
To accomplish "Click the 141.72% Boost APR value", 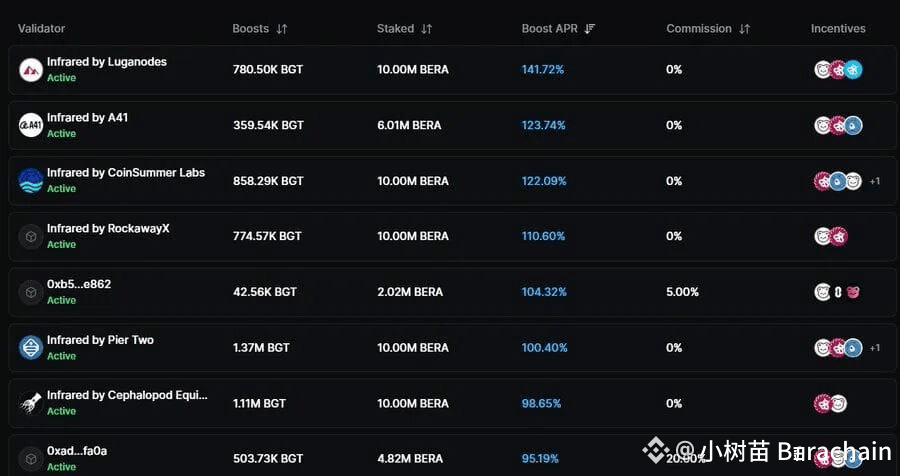I will click(x=543, y=70).
